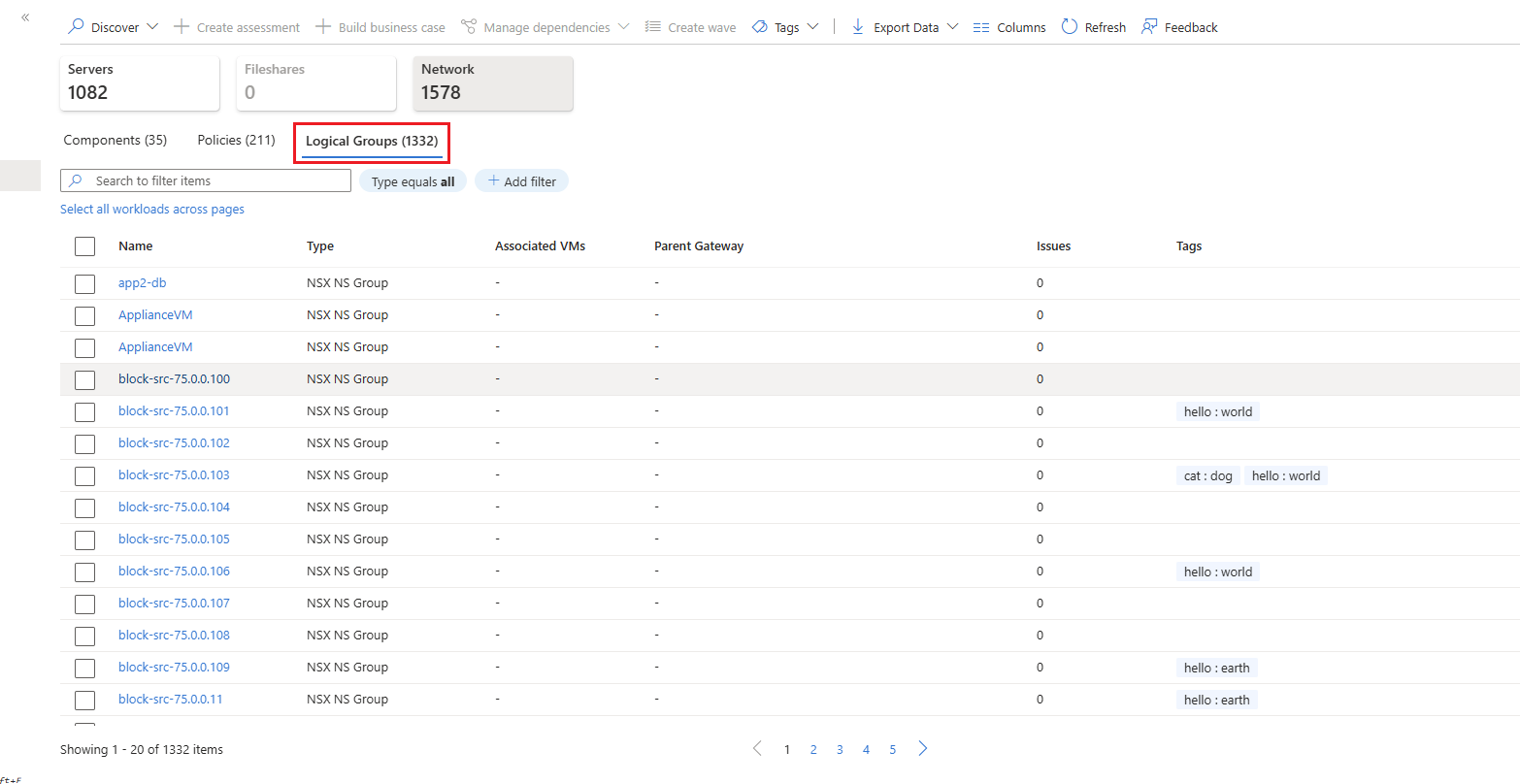Select the Servers 1082 tile
This screenshot has width=1520, height=784.
140,83
